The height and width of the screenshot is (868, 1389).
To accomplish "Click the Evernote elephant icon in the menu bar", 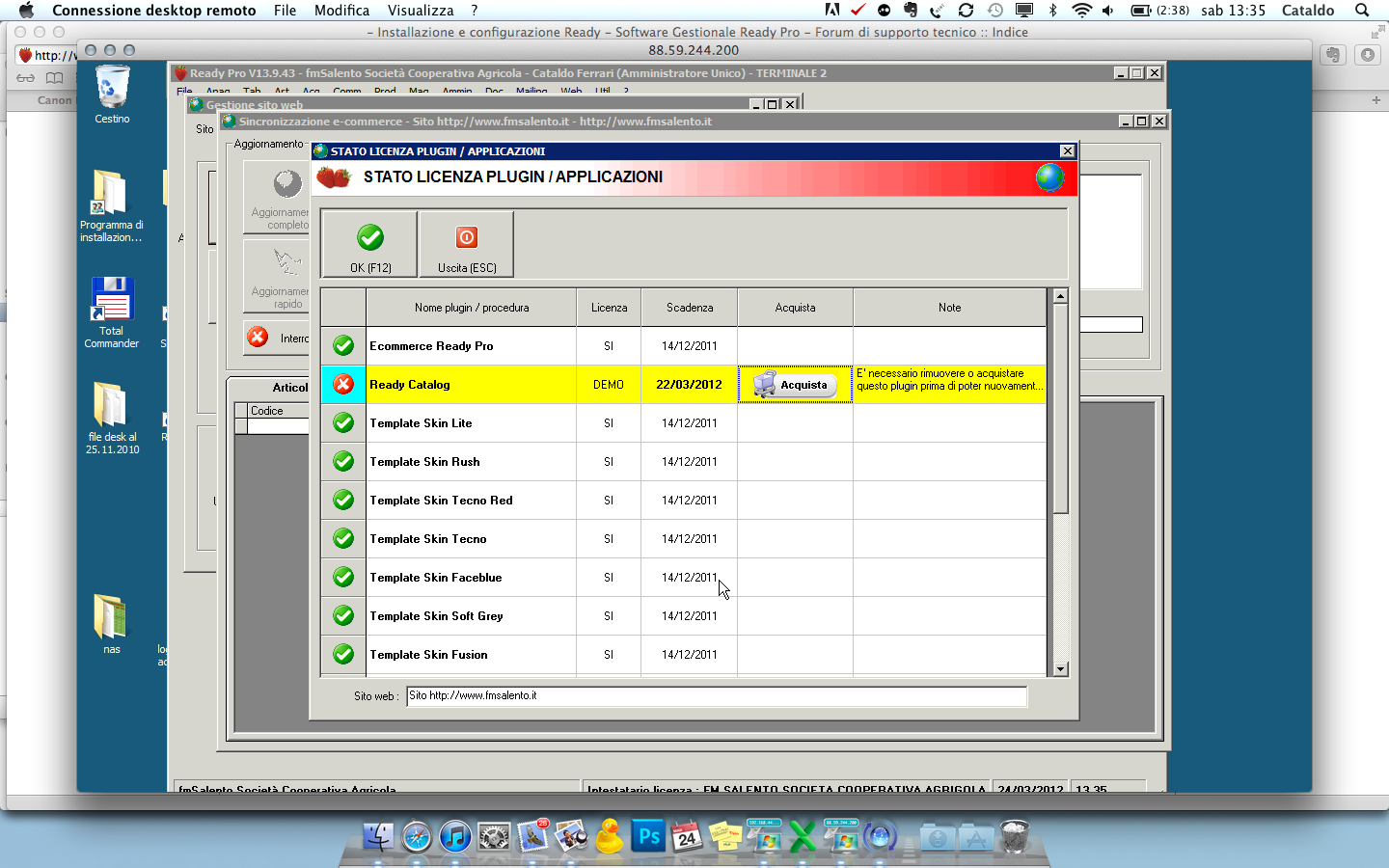I will tap(910, 11).
